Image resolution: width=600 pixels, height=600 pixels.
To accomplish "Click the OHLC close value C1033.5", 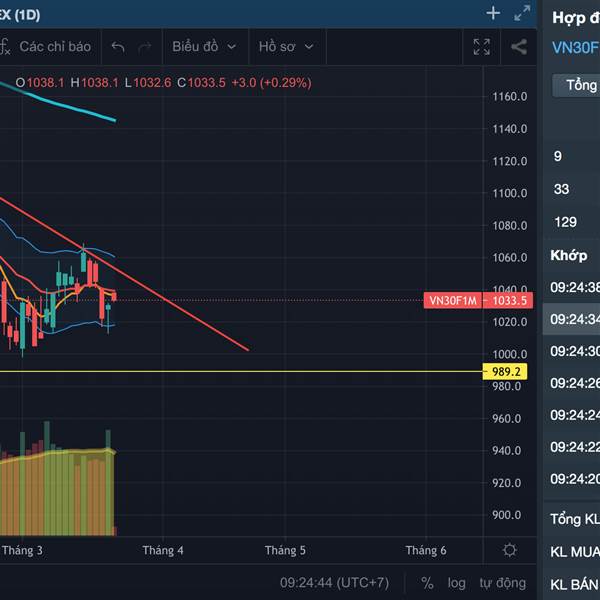I will (201, 82).
